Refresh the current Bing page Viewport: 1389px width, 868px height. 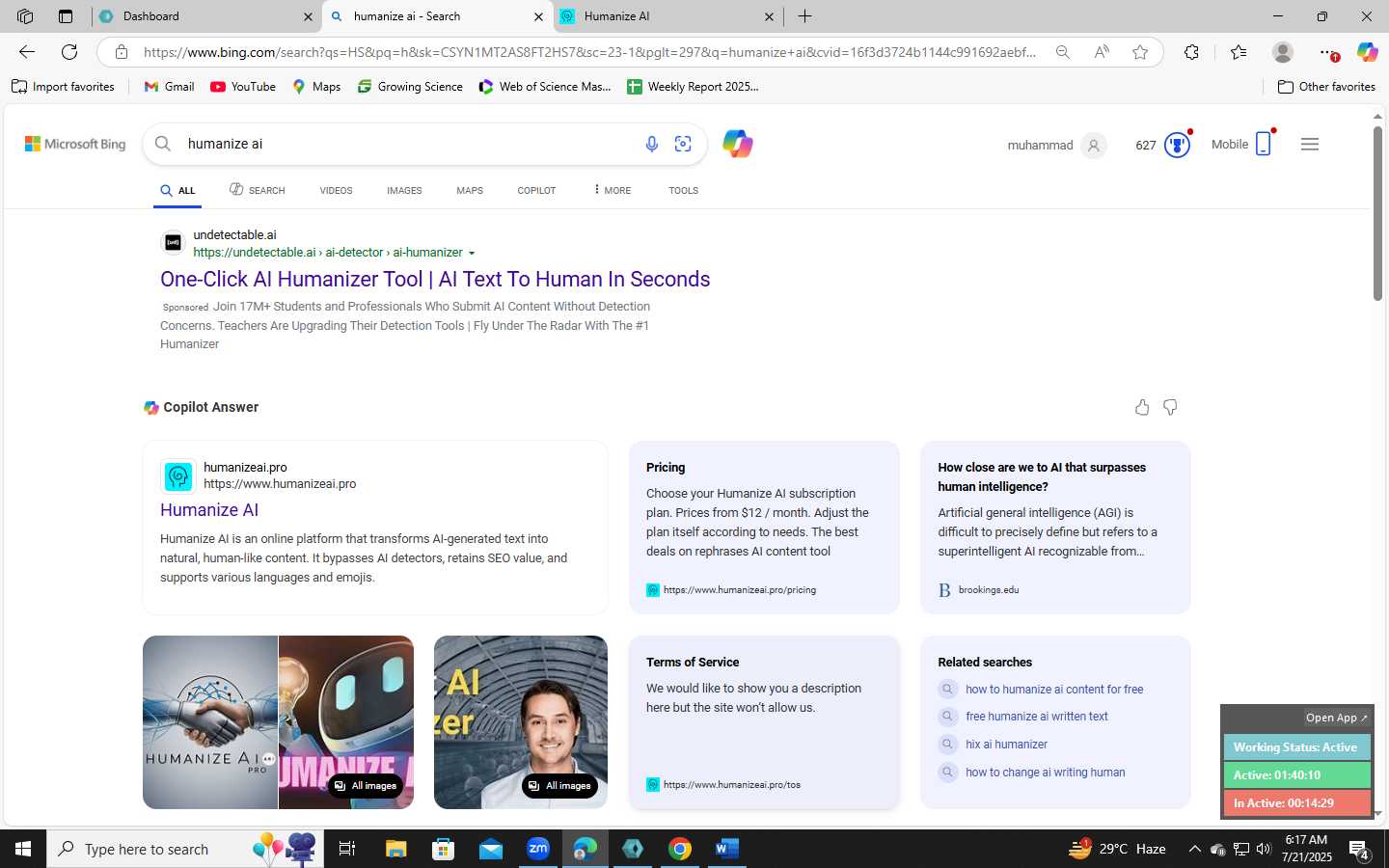[69, 52]
